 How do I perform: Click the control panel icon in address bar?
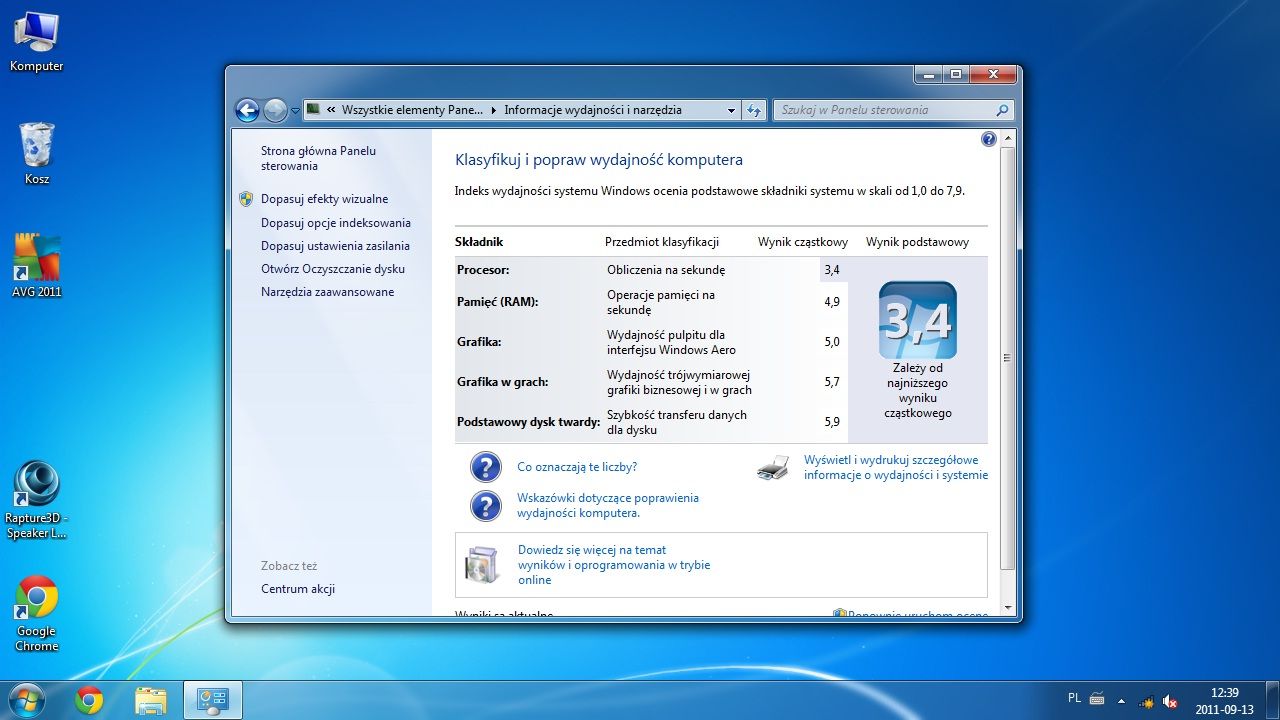pos(313,109)
